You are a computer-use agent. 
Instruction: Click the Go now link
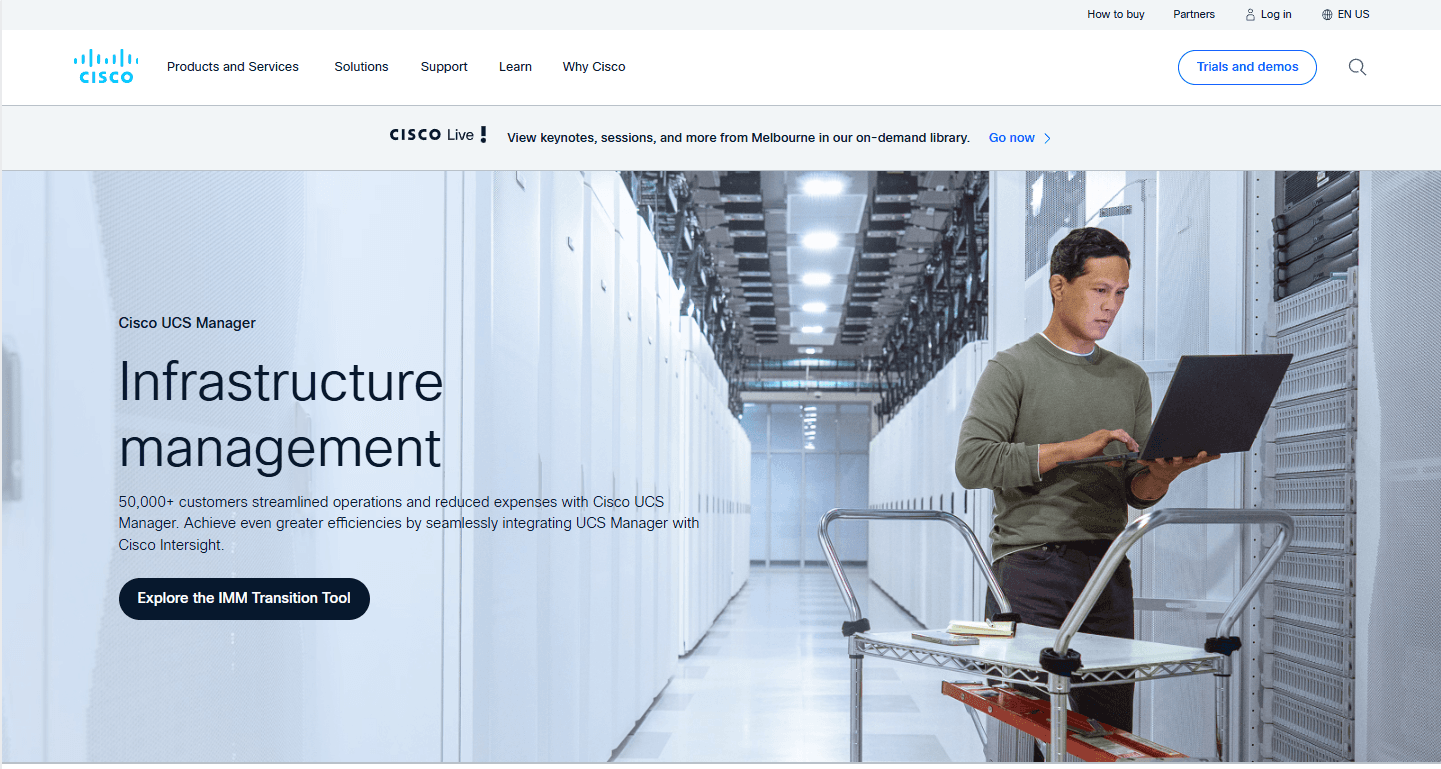click(x=1012, y=138)
